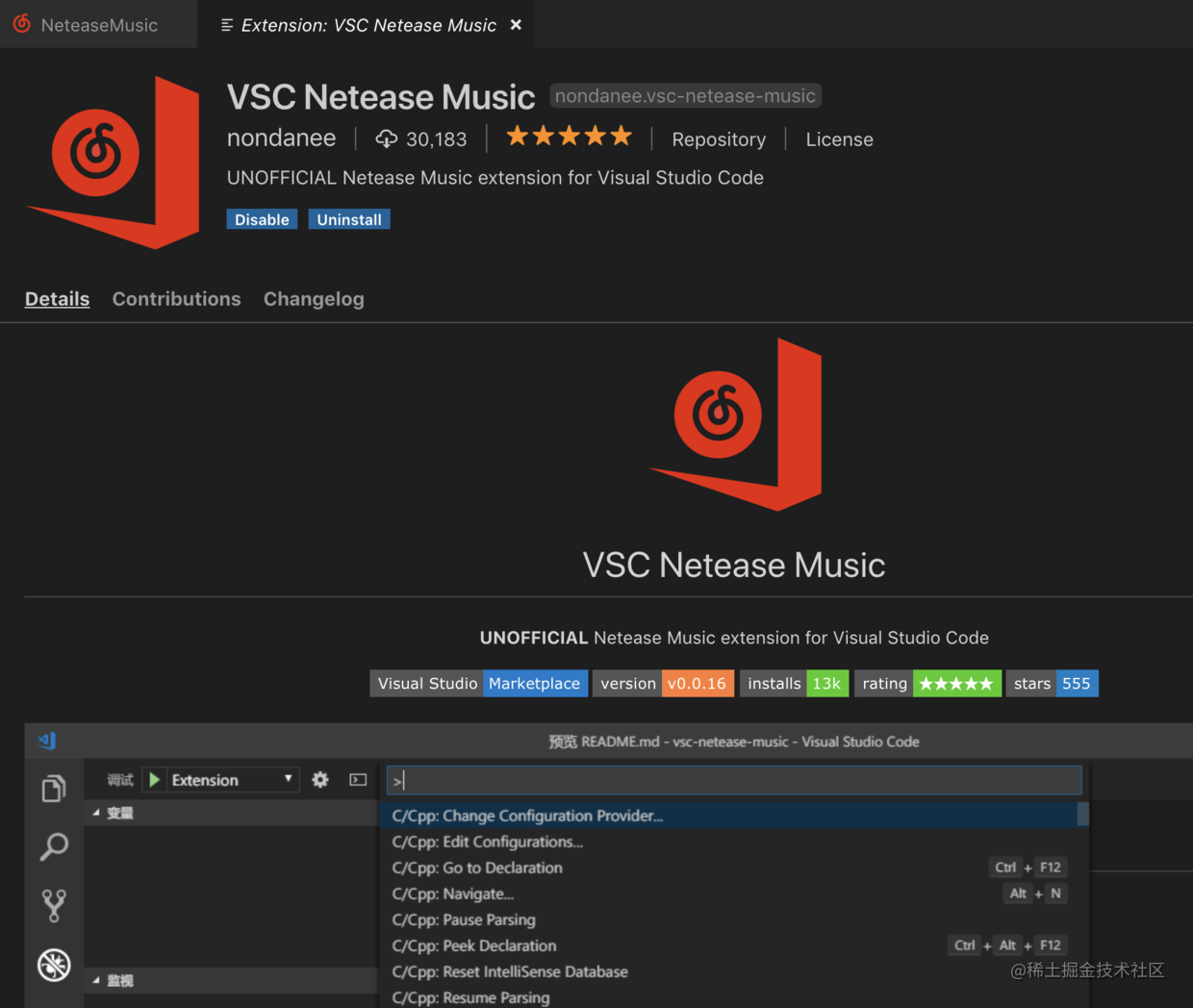Click the VSC Netease Music extension title
Viewport: 1193px width, 1008px height.
[381, 97]
